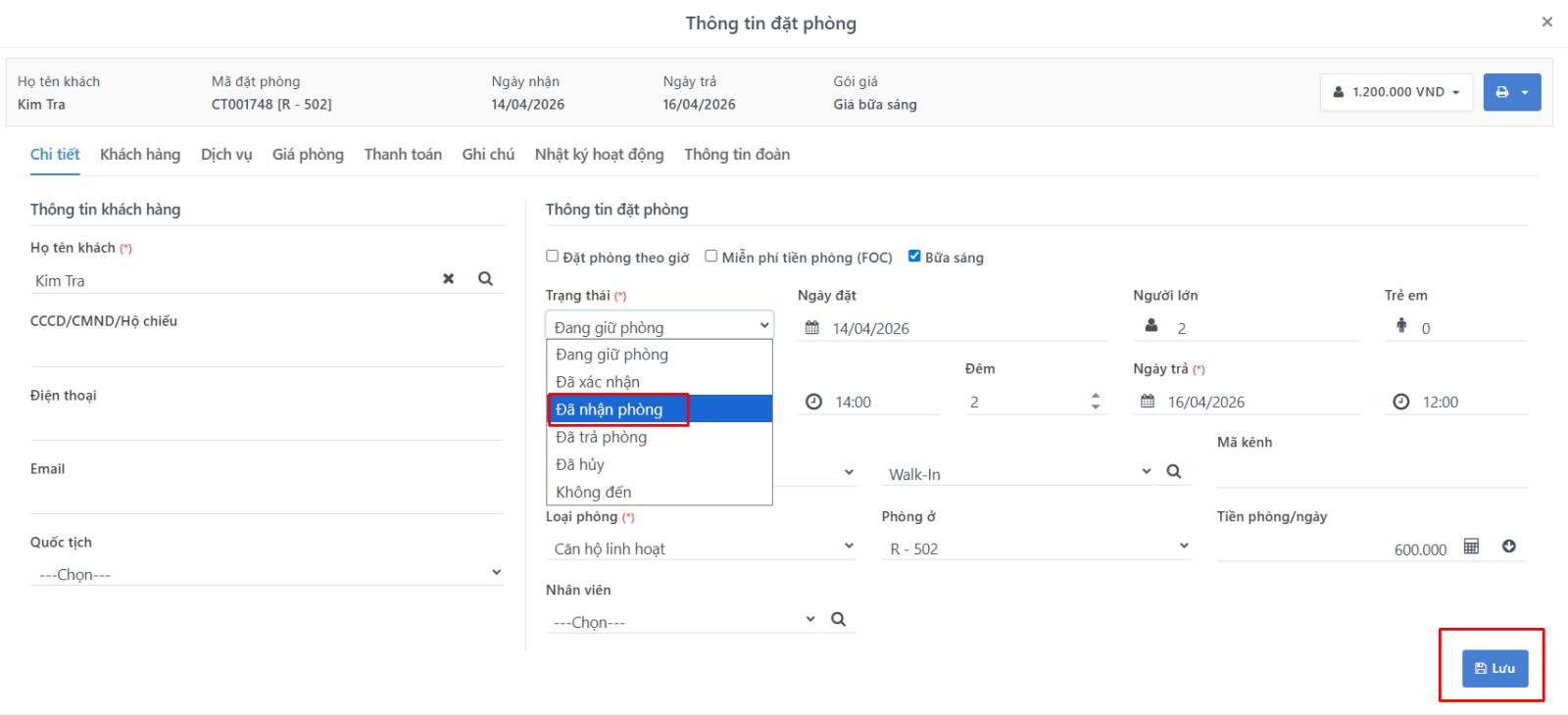The height and width of the screenshot is (715, 1568).
Task: Click plus circle icon beside room price
Action: click(x=1509, y=547)
